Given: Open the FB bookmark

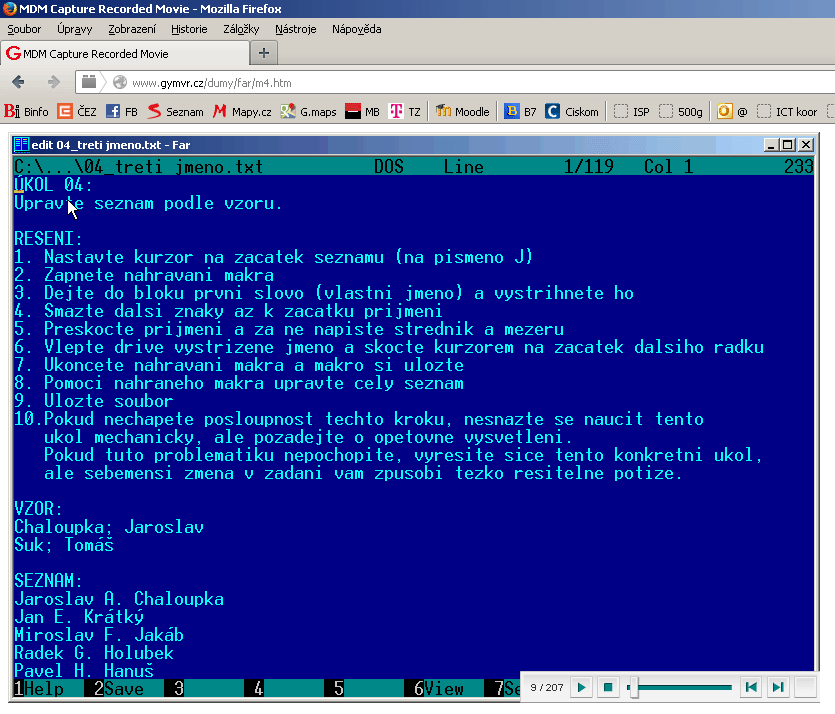Looking at the screenshot, I should pos(123,112).
